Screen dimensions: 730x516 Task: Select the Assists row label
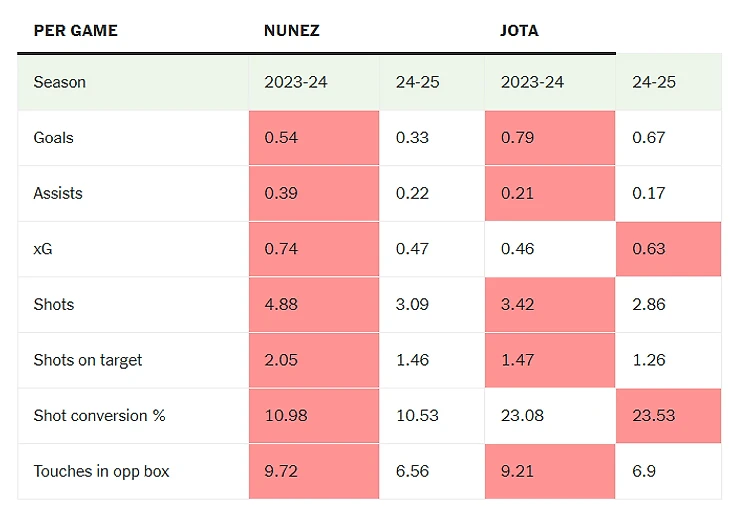point(58,193)
